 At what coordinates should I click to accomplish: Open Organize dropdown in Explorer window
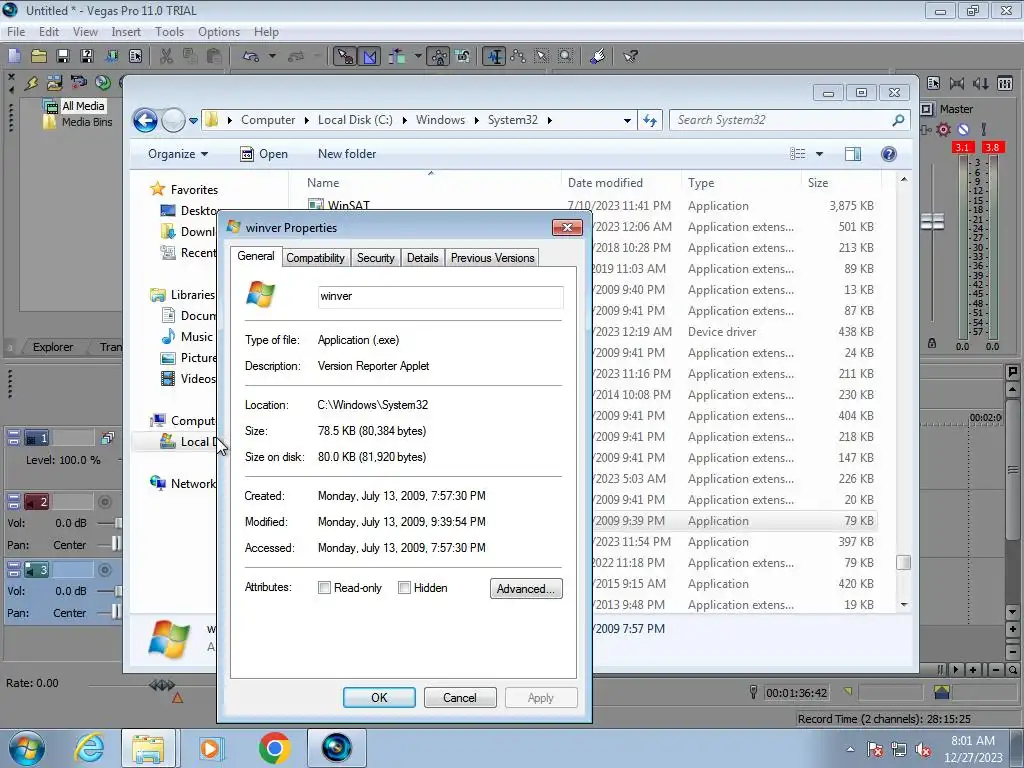pos(178,154)
